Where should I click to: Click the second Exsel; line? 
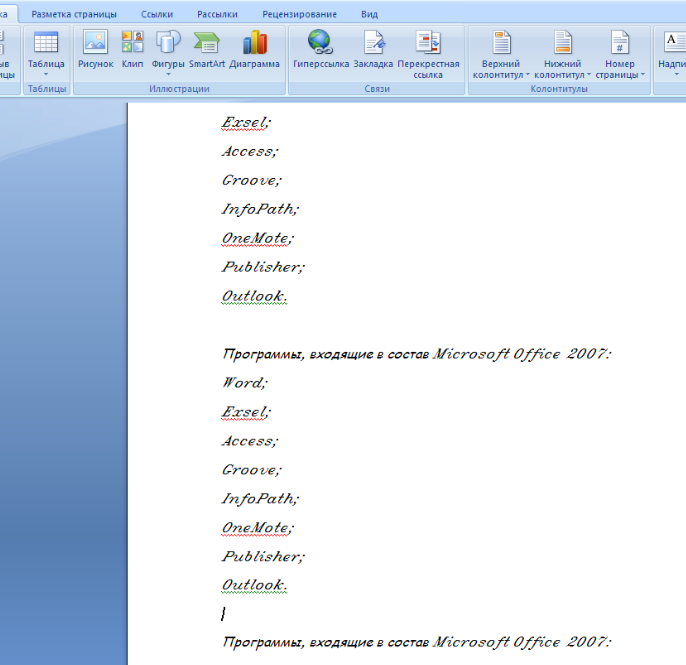246,412
